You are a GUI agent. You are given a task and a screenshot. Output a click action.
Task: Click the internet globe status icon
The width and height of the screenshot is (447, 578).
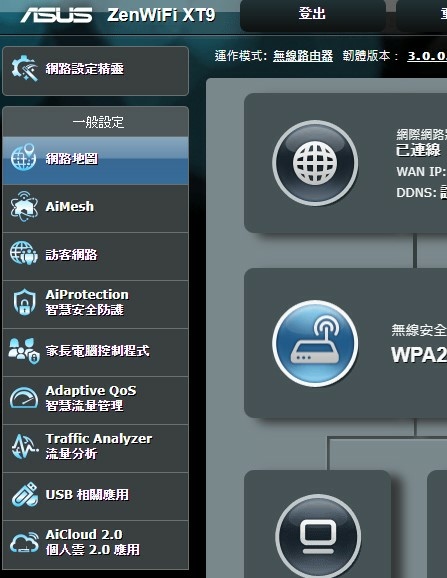(315, 163)
